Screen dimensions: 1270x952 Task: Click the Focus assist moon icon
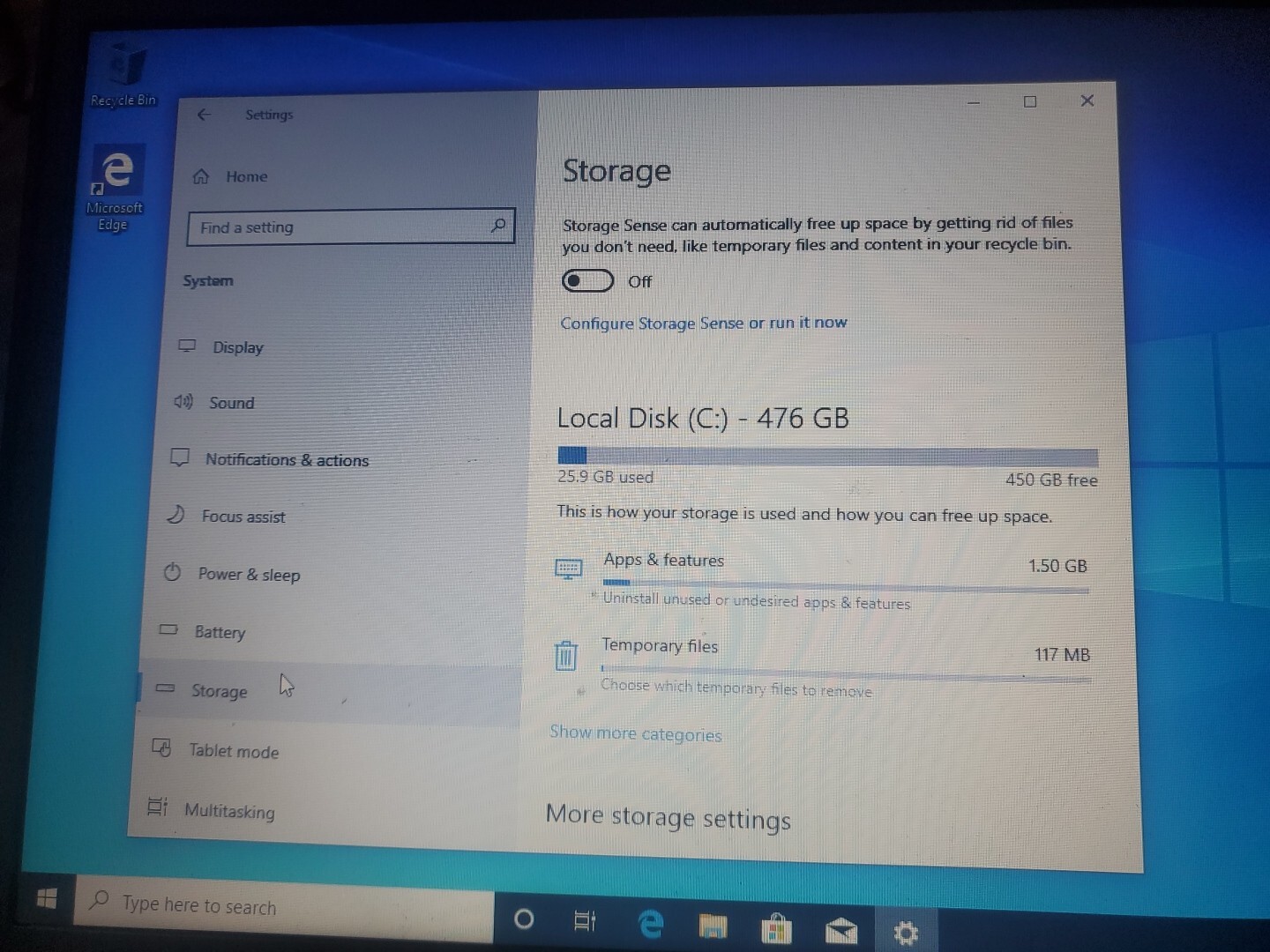pyautogui.click(x=176, y=515)
